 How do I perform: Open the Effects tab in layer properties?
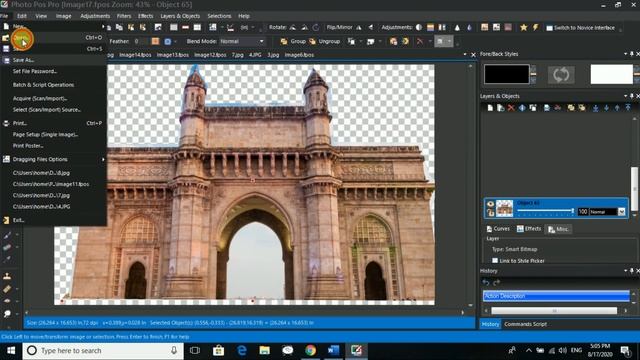tap(529, 229)
